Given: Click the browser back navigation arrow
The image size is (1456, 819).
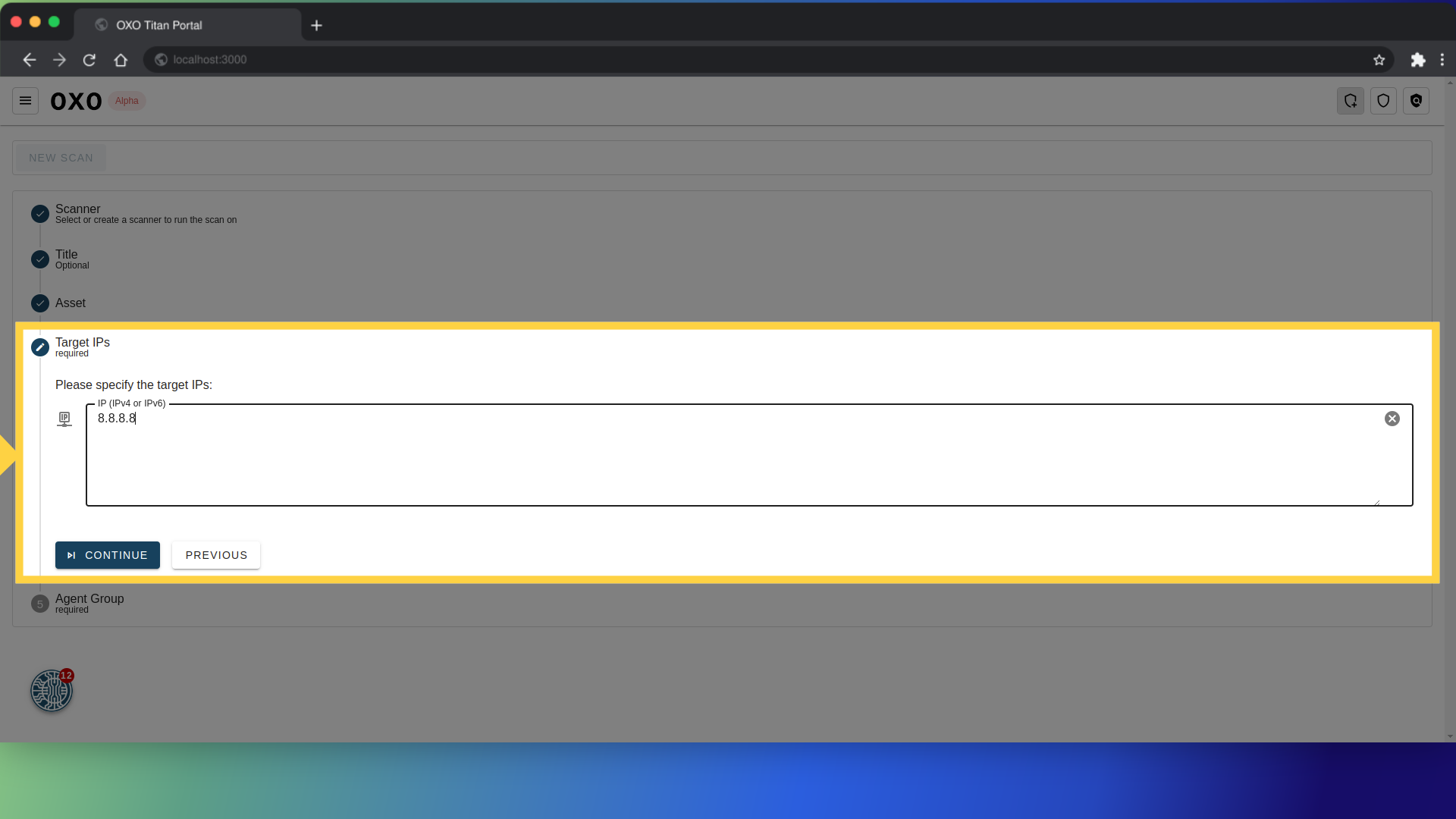Looking at the screenshot, I should pyautogui.click(x=29, y=59).
